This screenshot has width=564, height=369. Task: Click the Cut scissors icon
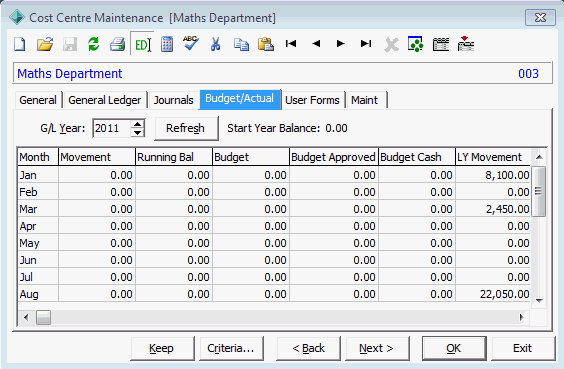(x=215, y=45)
